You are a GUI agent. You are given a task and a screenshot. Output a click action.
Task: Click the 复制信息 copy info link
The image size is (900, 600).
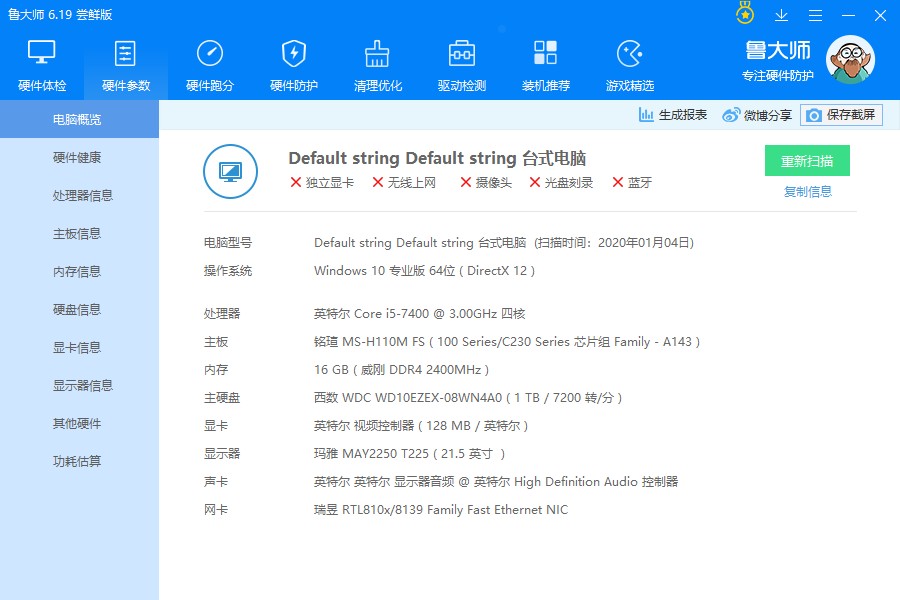click(x=808, y=192)
